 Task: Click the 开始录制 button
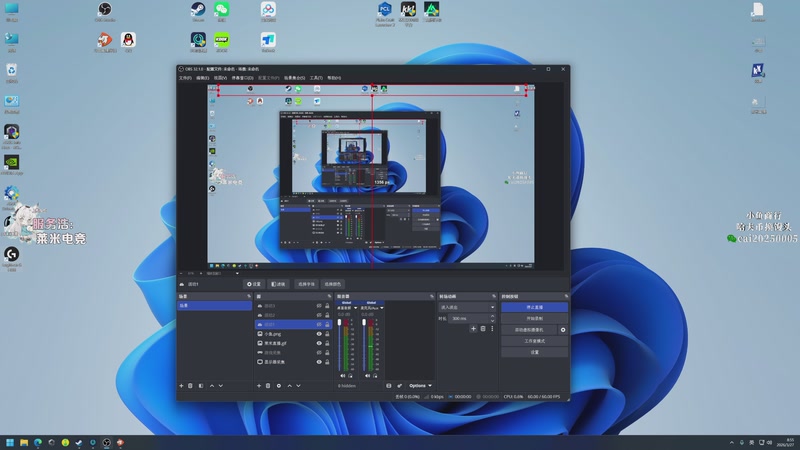(x=534, y=318)
